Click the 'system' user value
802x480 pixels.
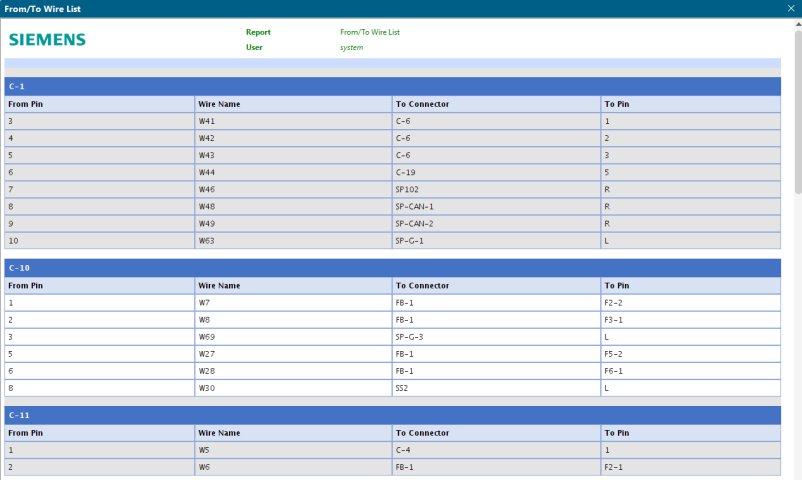pyautogui.click(x=351, y=47)
